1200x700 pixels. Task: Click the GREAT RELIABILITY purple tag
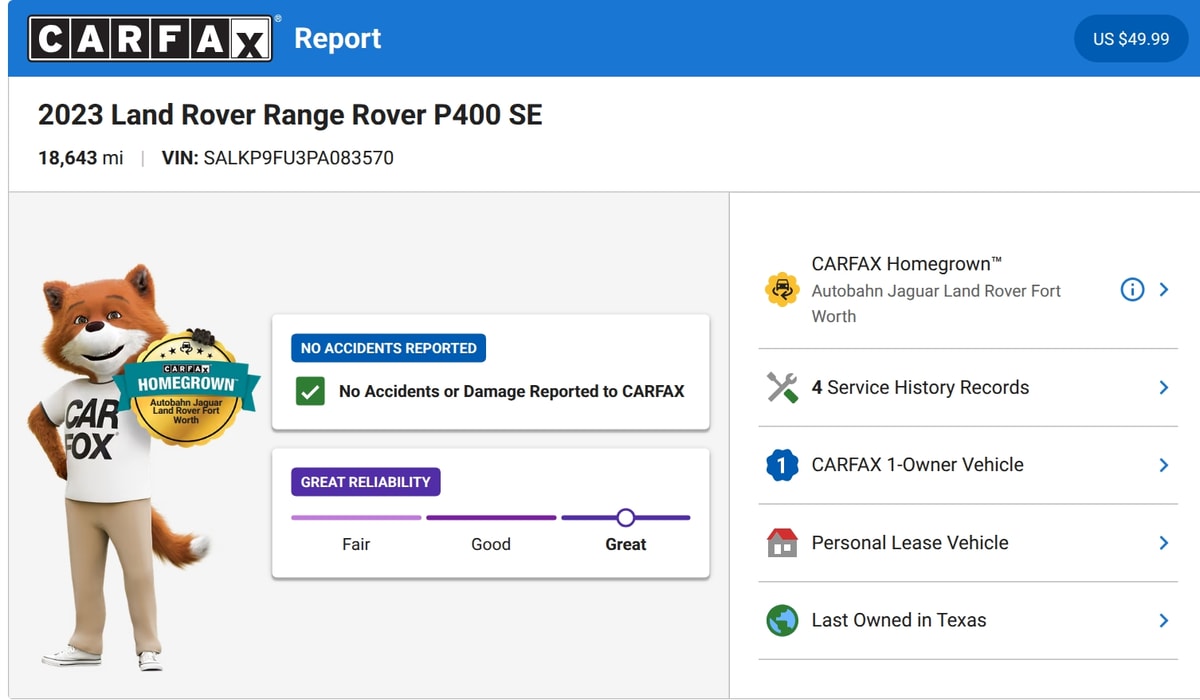coord(366,482)
